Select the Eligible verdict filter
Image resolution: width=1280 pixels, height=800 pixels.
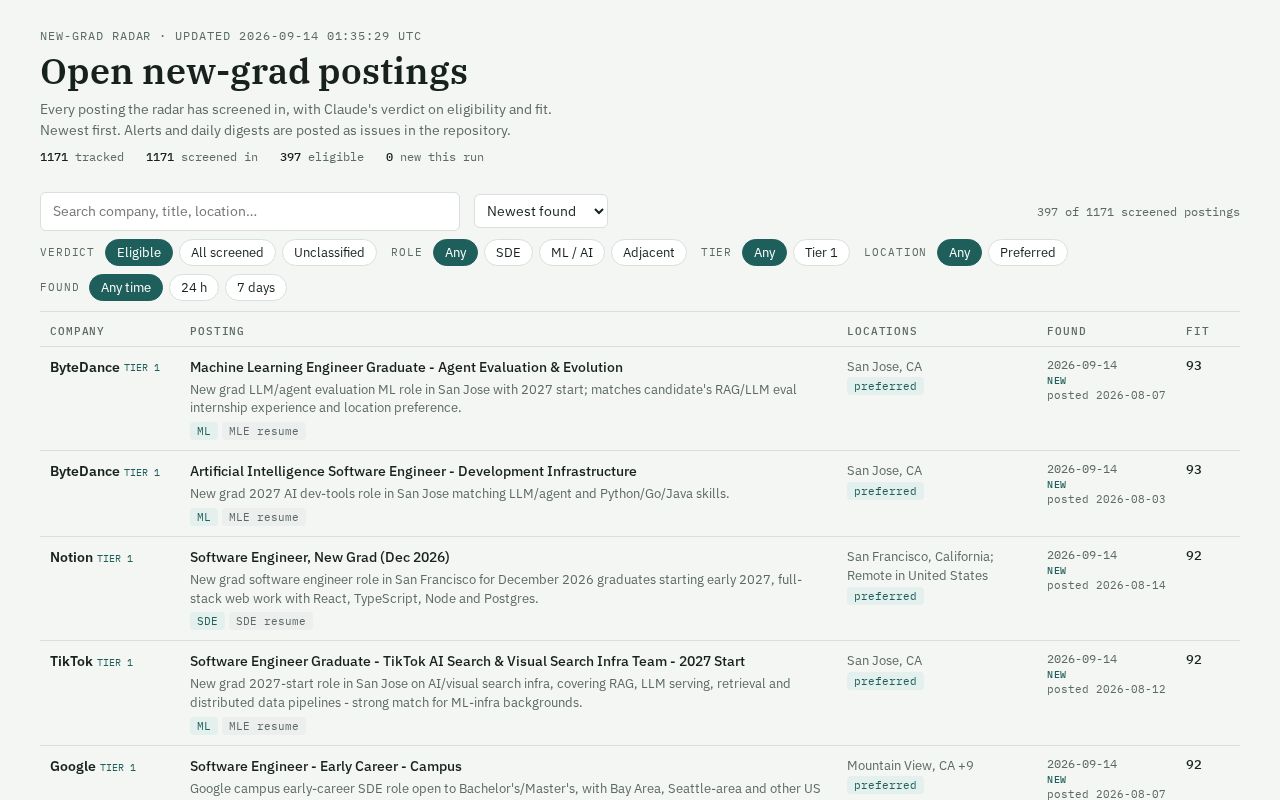pyautogui.click(x=139, y=252)
